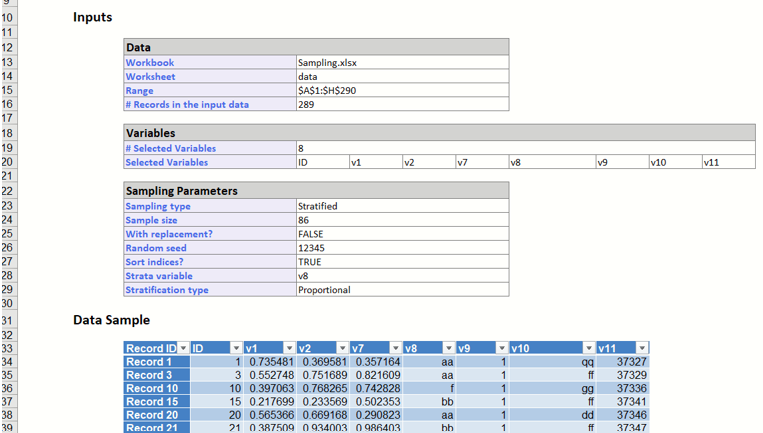Select the Stratified value cell

(401, 206)
